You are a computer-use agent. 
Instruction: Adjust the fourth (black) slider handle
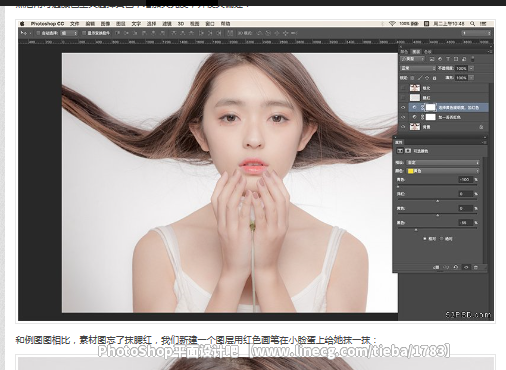416,230
